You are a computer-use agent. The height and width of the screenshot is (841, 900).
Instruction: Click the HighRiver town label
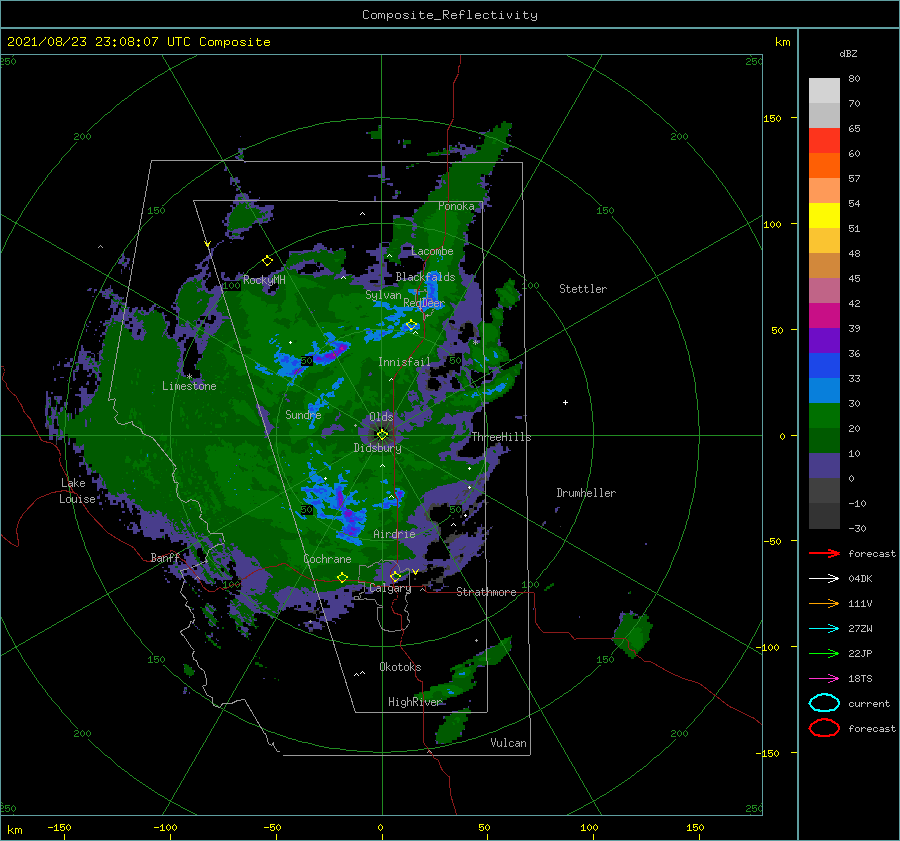pos(415,702)
